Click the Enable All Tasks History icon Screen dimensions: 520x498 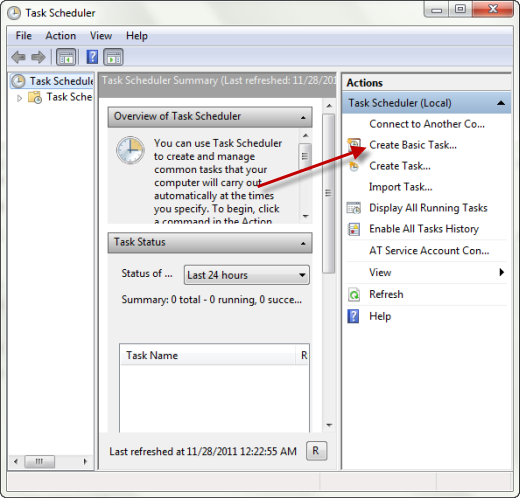coord(354,229)
